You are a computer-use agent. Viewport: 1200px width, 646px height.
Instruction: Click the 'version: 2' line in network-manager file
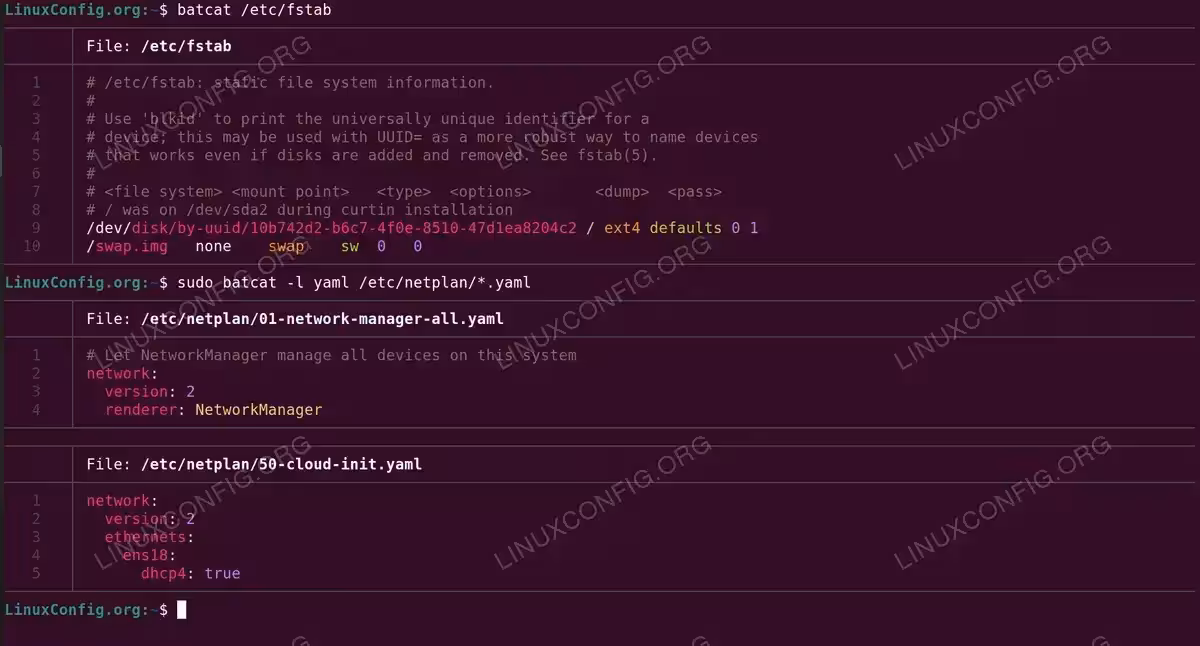150,392
